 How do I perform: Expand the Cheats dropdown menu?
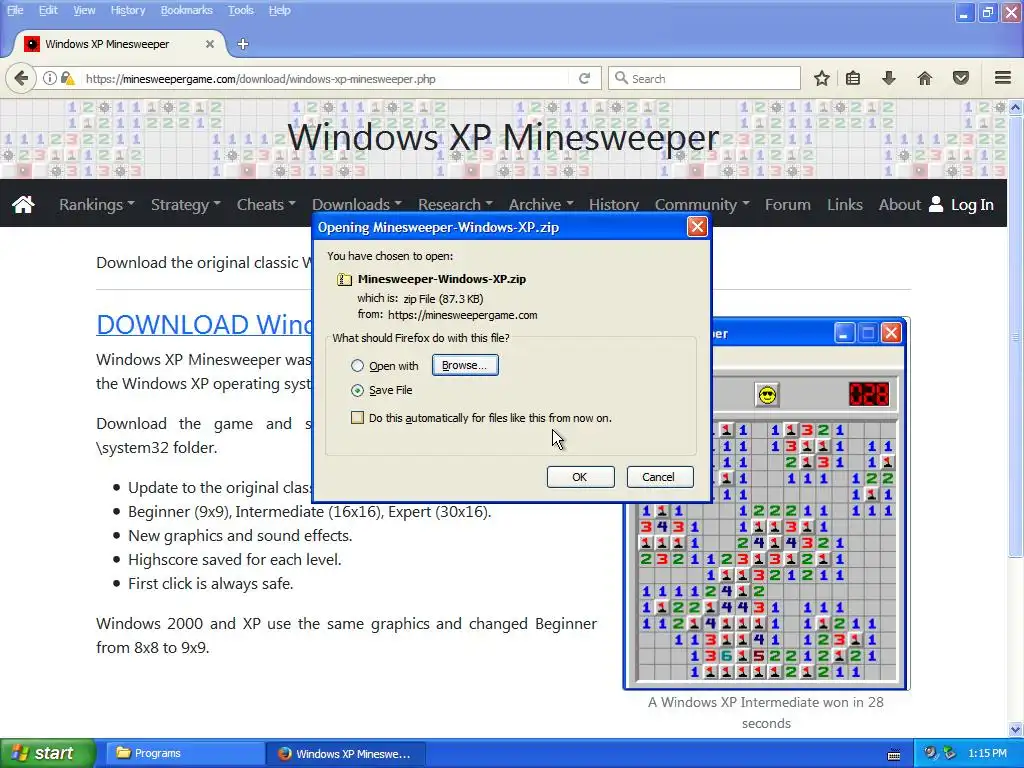[x=266, y=204]
